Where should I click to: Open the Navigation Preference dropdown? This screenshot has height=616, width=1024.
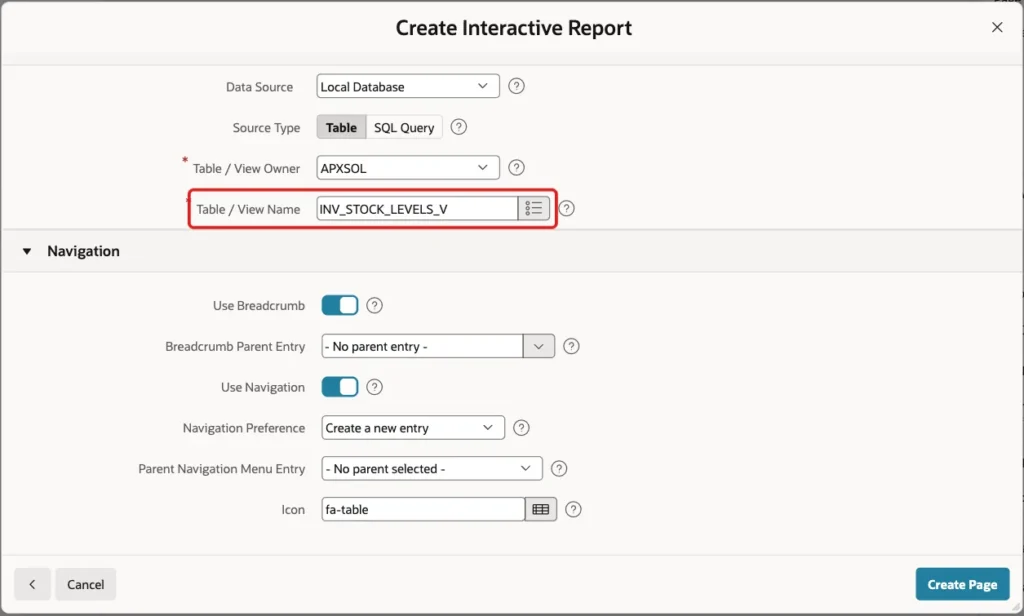413,428
